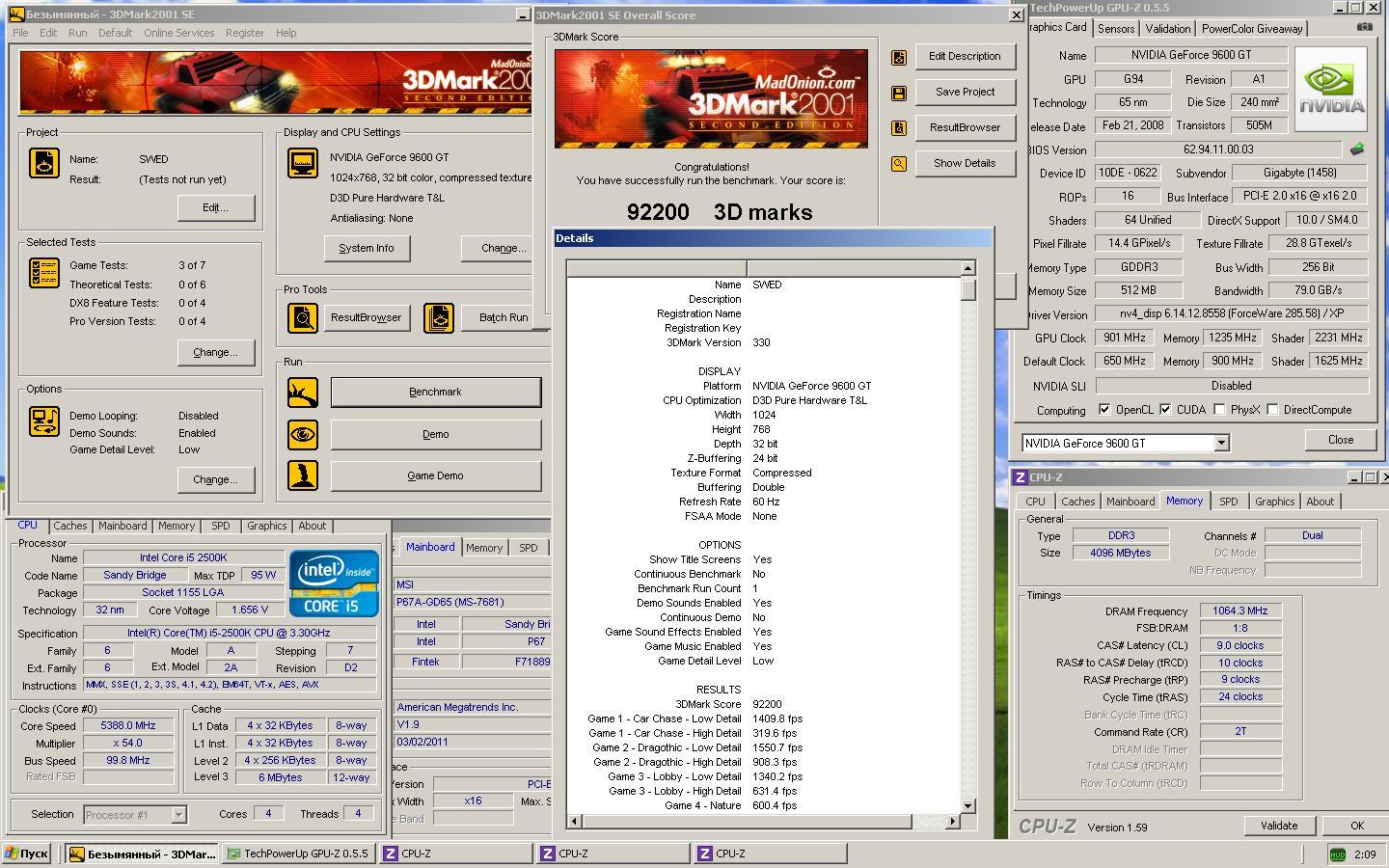Click the Show Details button
The width and height of the screenshot is (1389, 868).
(x=965, y=163)
